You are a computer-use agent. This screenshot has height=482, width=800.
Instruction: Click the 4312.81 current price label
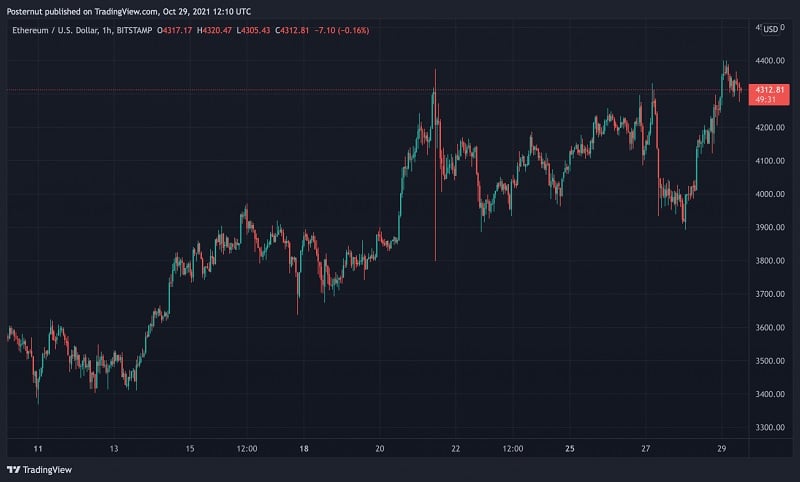click(769, 90)
